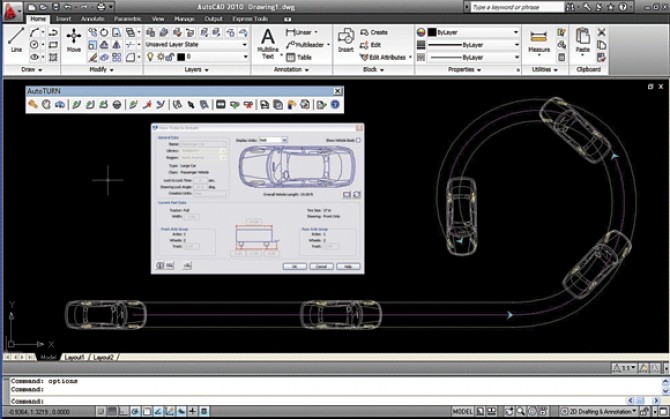
Task: Click the Table annotation tool
Action: pyautogui.click(x=299, y=57)
